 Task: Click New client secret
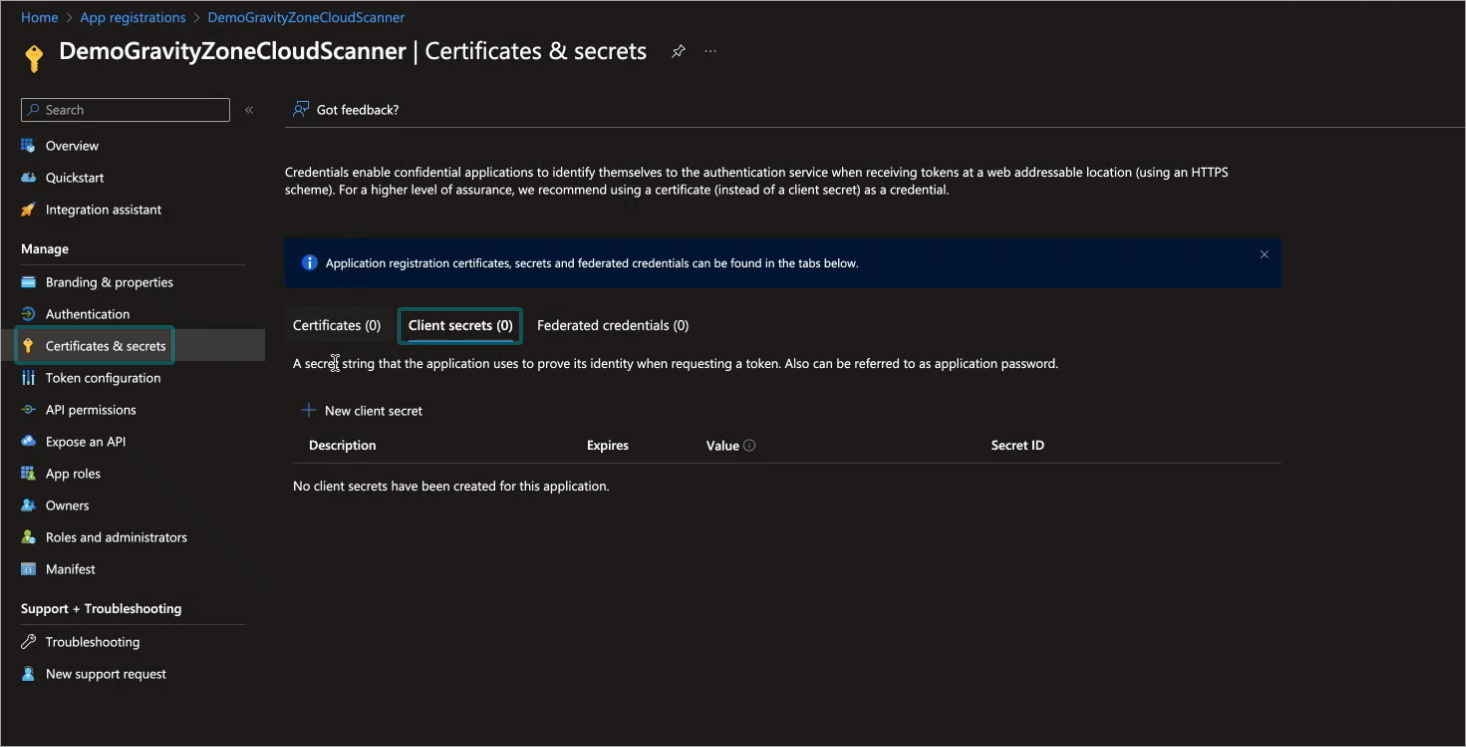click(362, 410)
